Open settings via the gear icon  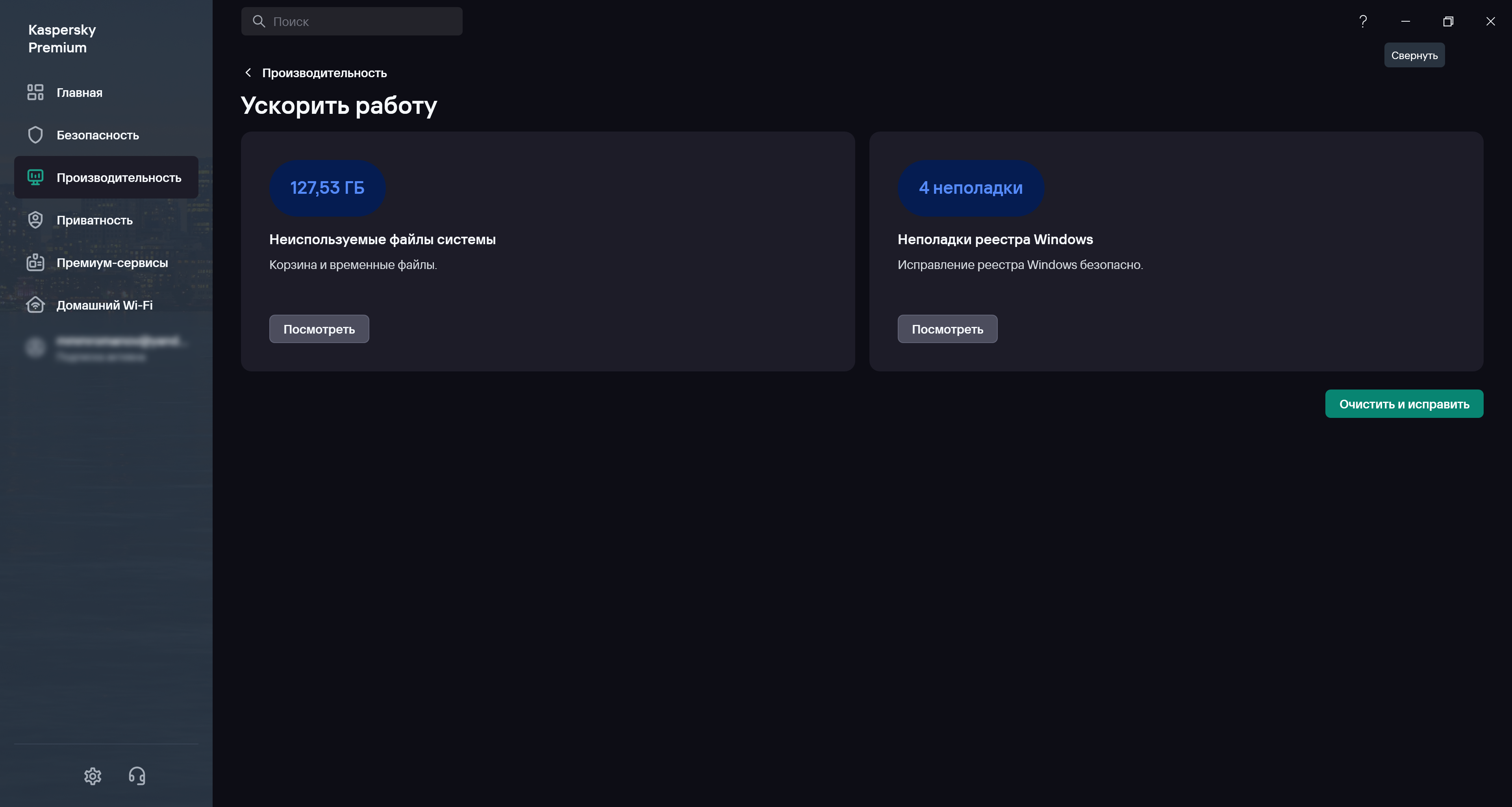(x=93, y=776)
